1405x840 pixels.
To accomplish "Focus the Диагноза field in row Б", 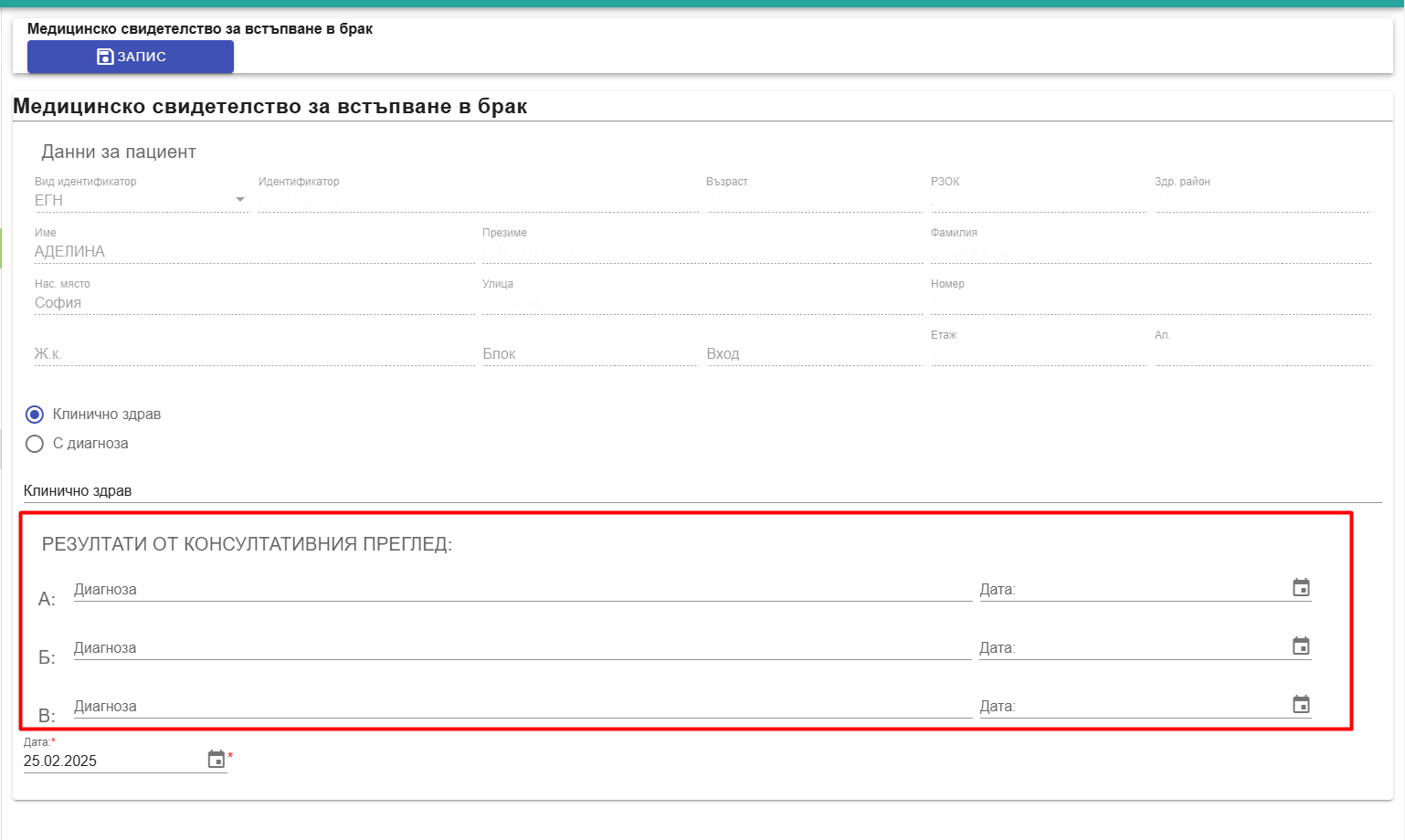I will pyautogui.click(x=523, y=648).
